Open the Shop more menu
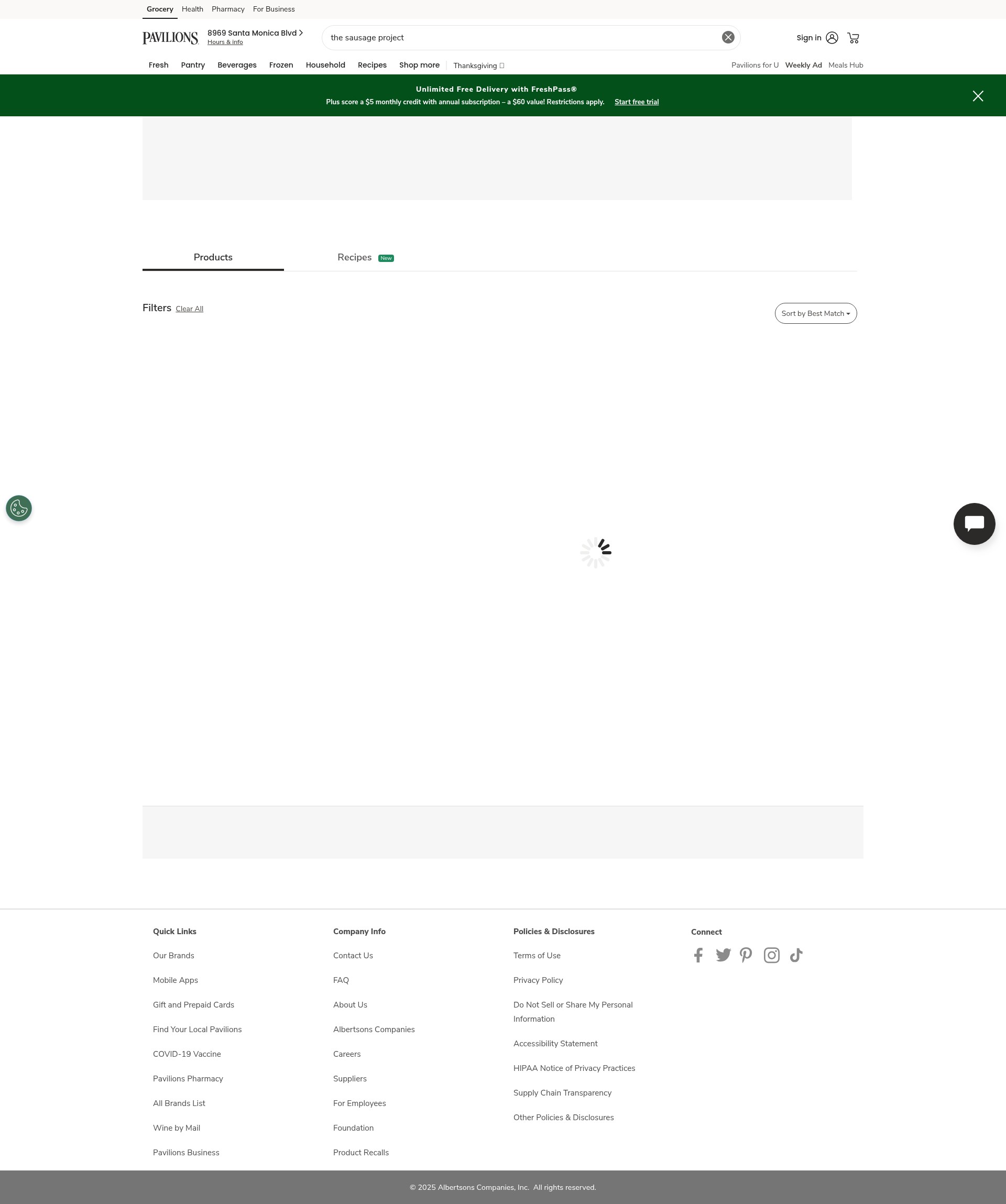This screenshot has width=1006, height=1204. click(419, 65)
